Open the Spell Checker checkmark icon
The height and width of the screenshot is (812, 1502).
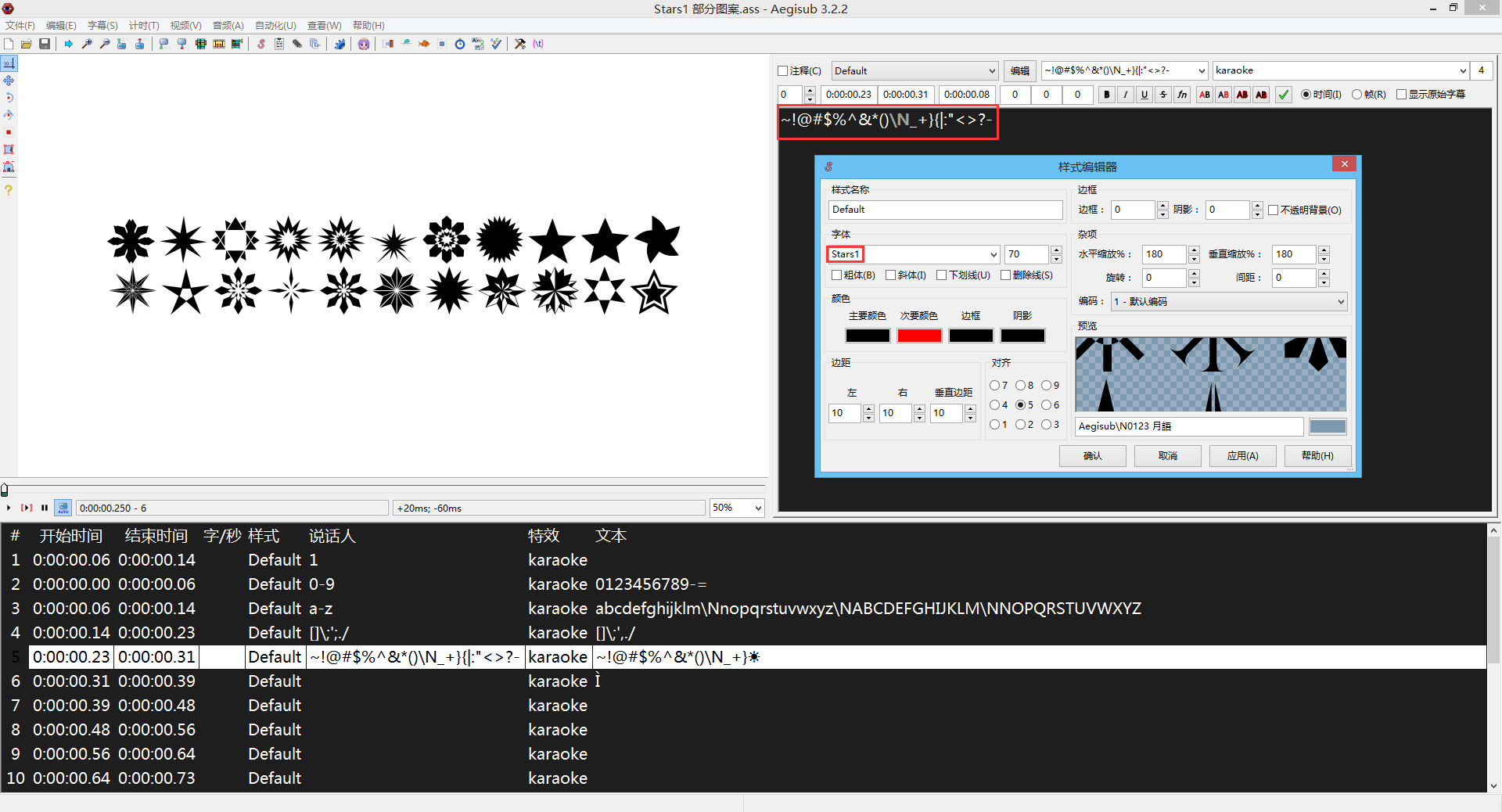[496, 44]
